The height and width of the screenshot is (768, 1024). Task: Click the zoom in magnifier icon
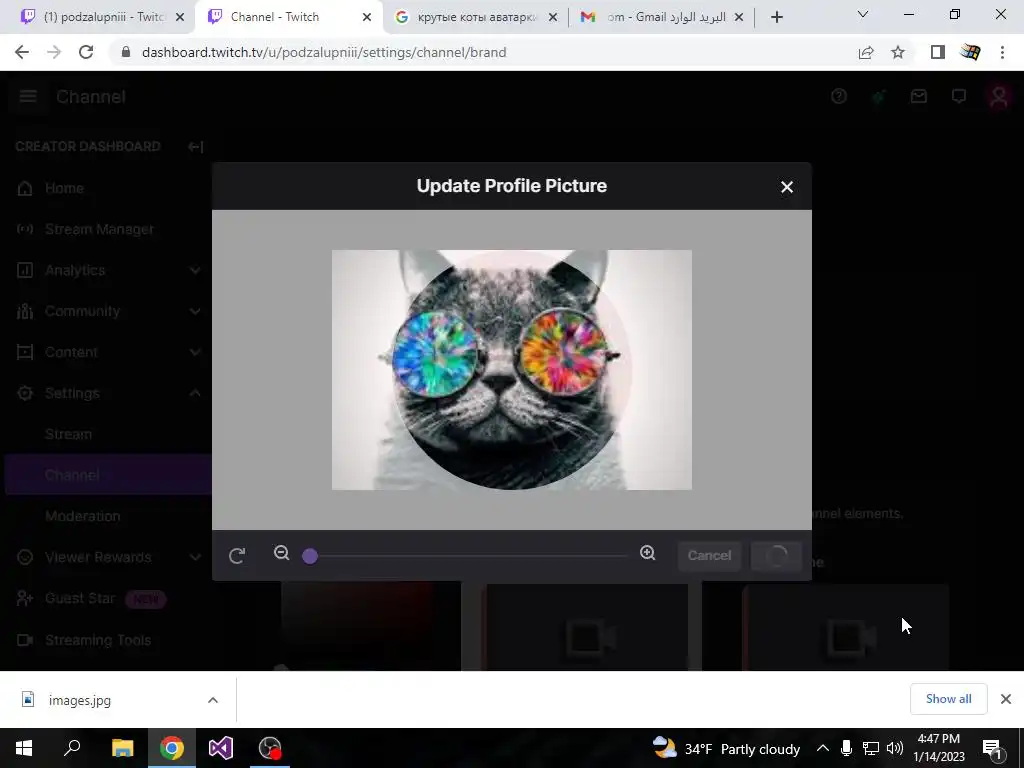(x=647, y=553)
